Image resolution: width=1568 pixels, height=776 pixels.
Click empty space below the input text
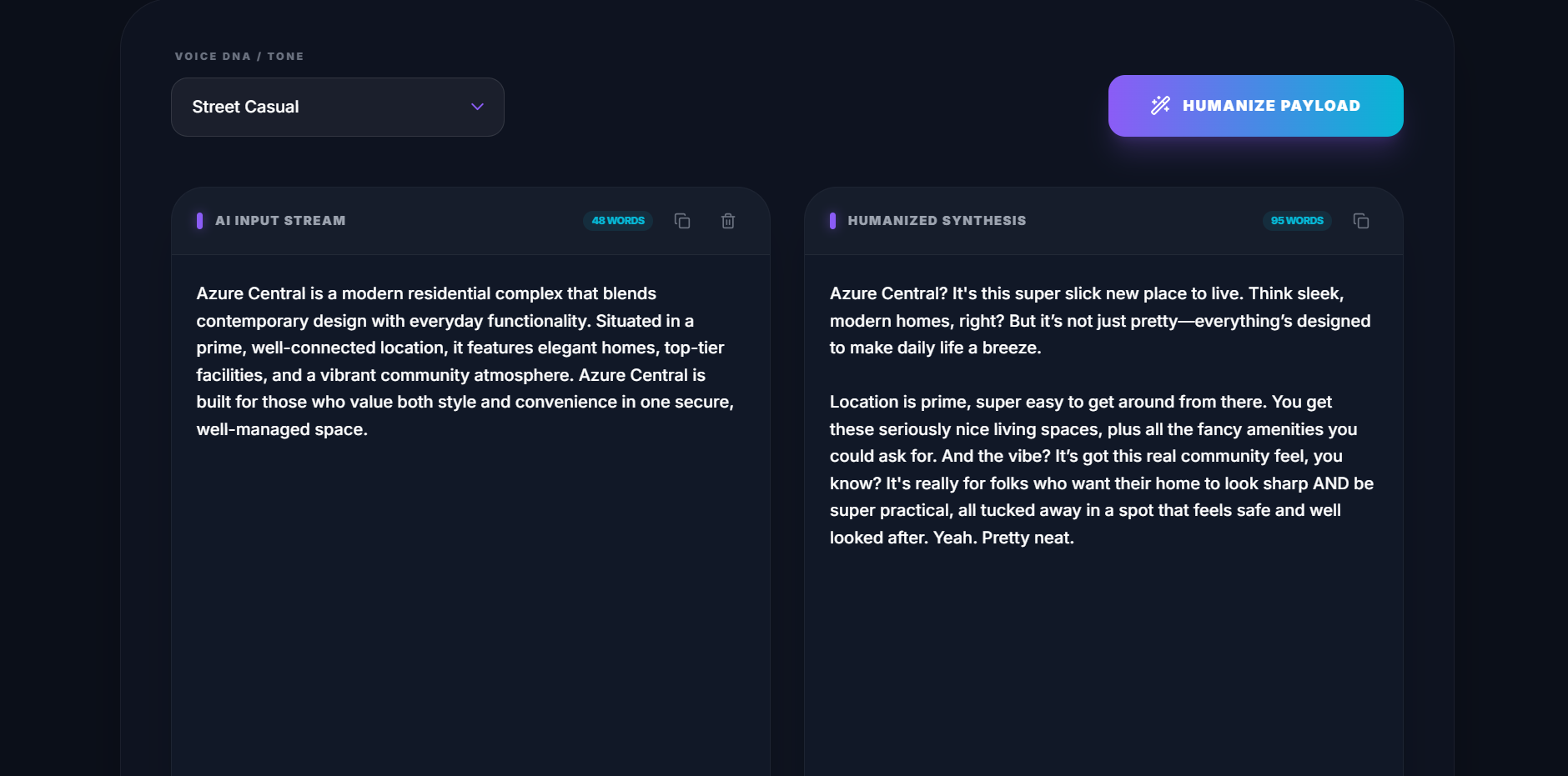470,608
